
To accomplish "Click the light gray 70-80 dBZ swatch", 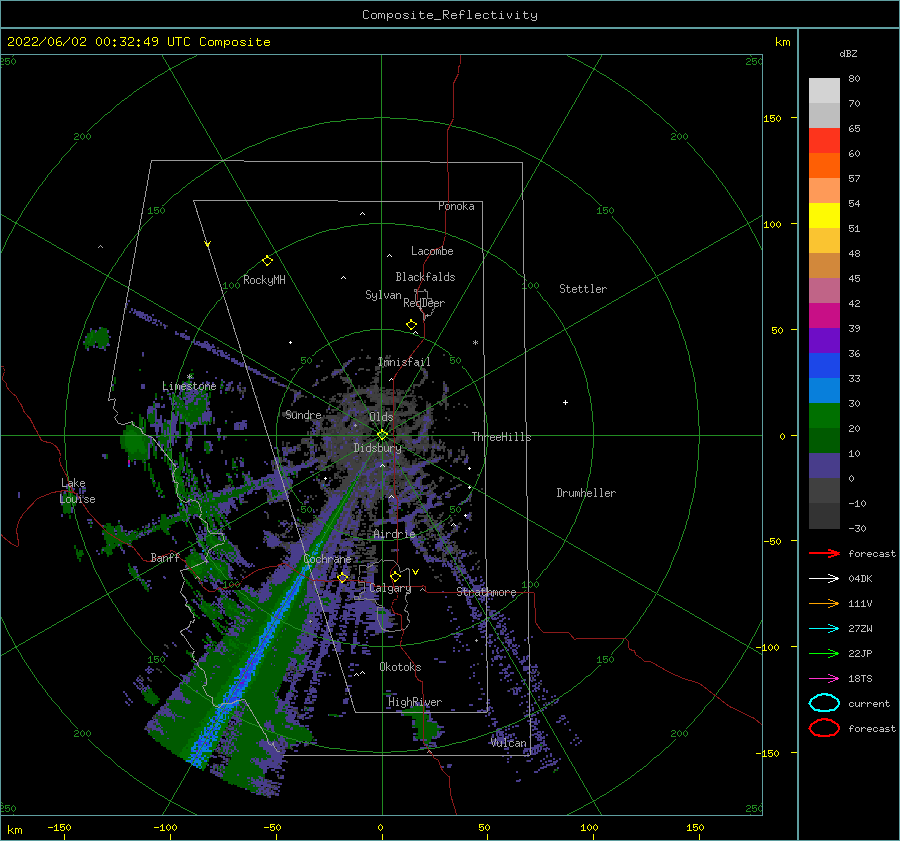I will coord(824,90).
